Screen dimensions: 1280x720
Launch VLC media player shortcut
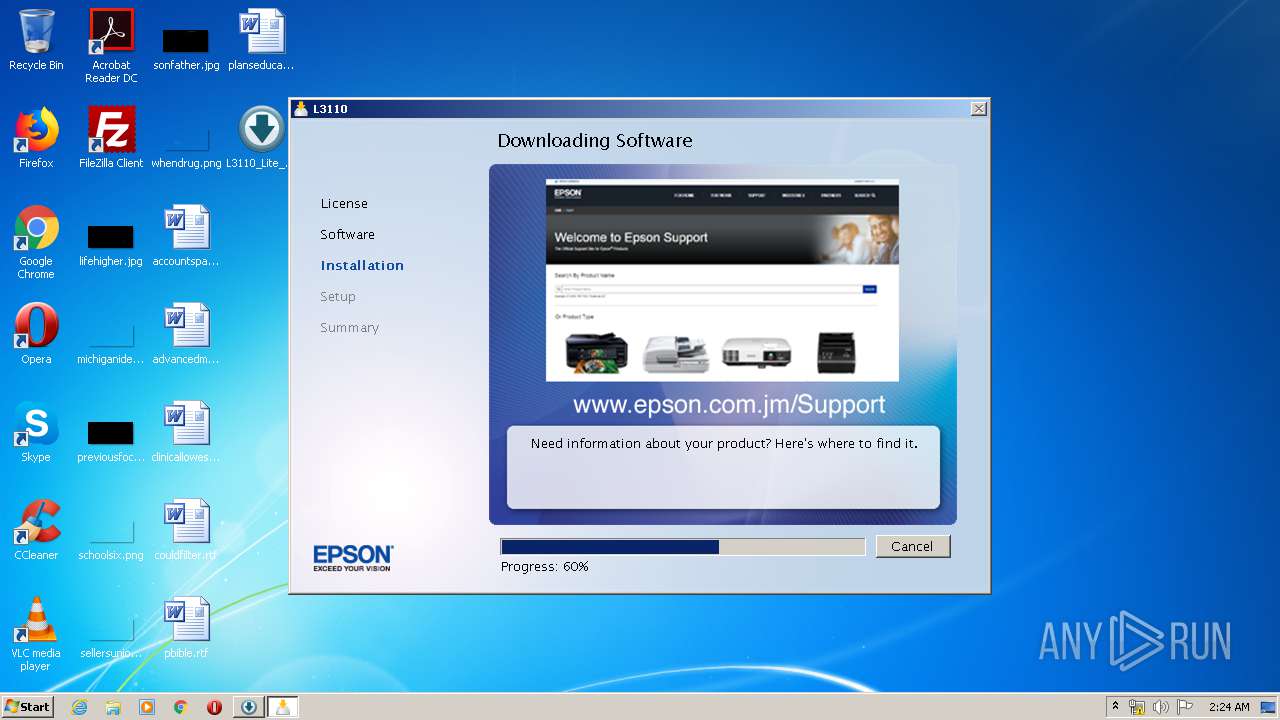click(x=36, y=634)
